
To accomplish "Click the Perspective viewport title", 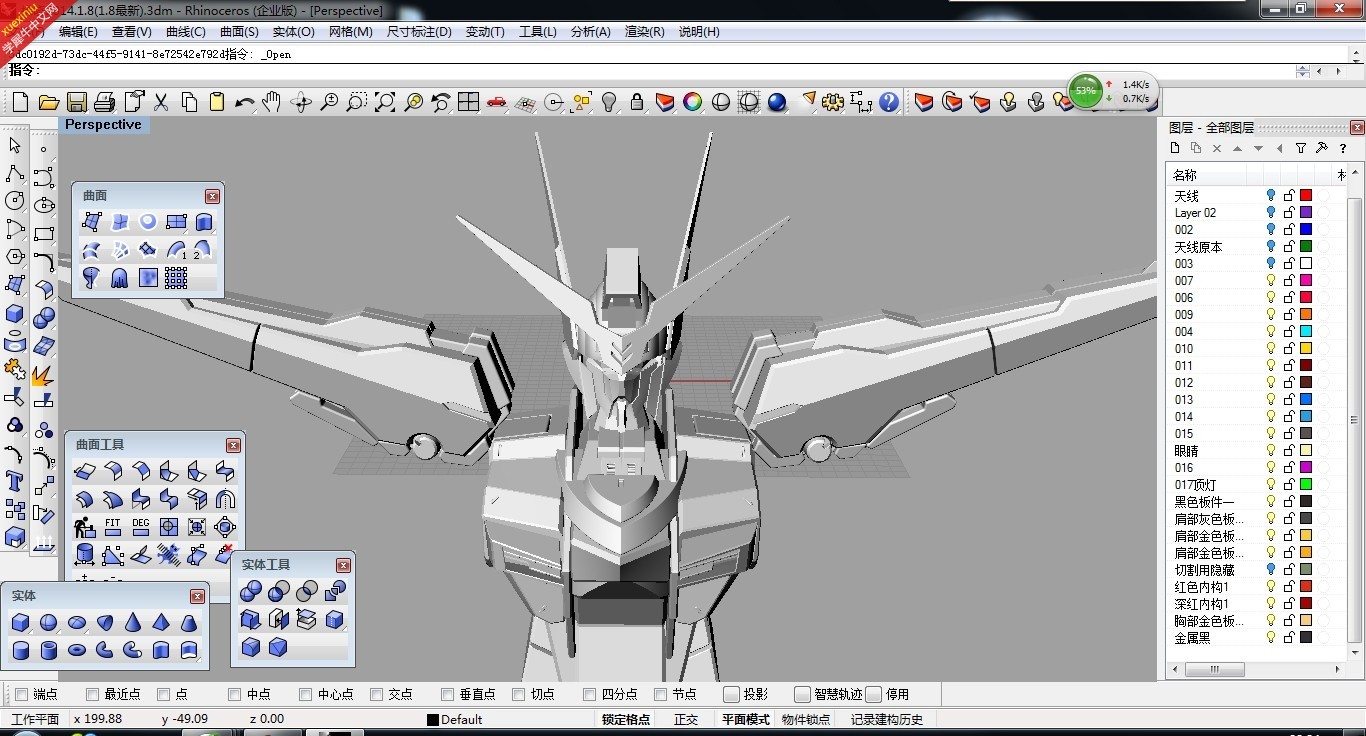I will tap(104, 125).
